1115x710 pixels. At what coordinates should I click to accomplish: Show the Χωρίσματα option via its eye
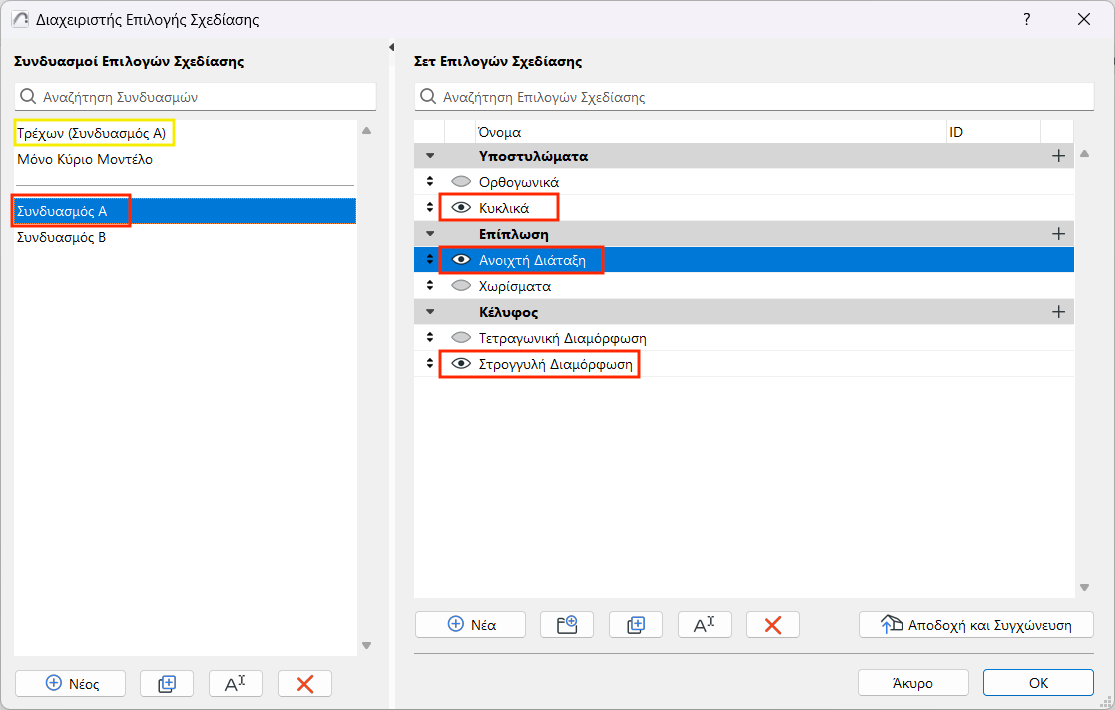[461, 285]
